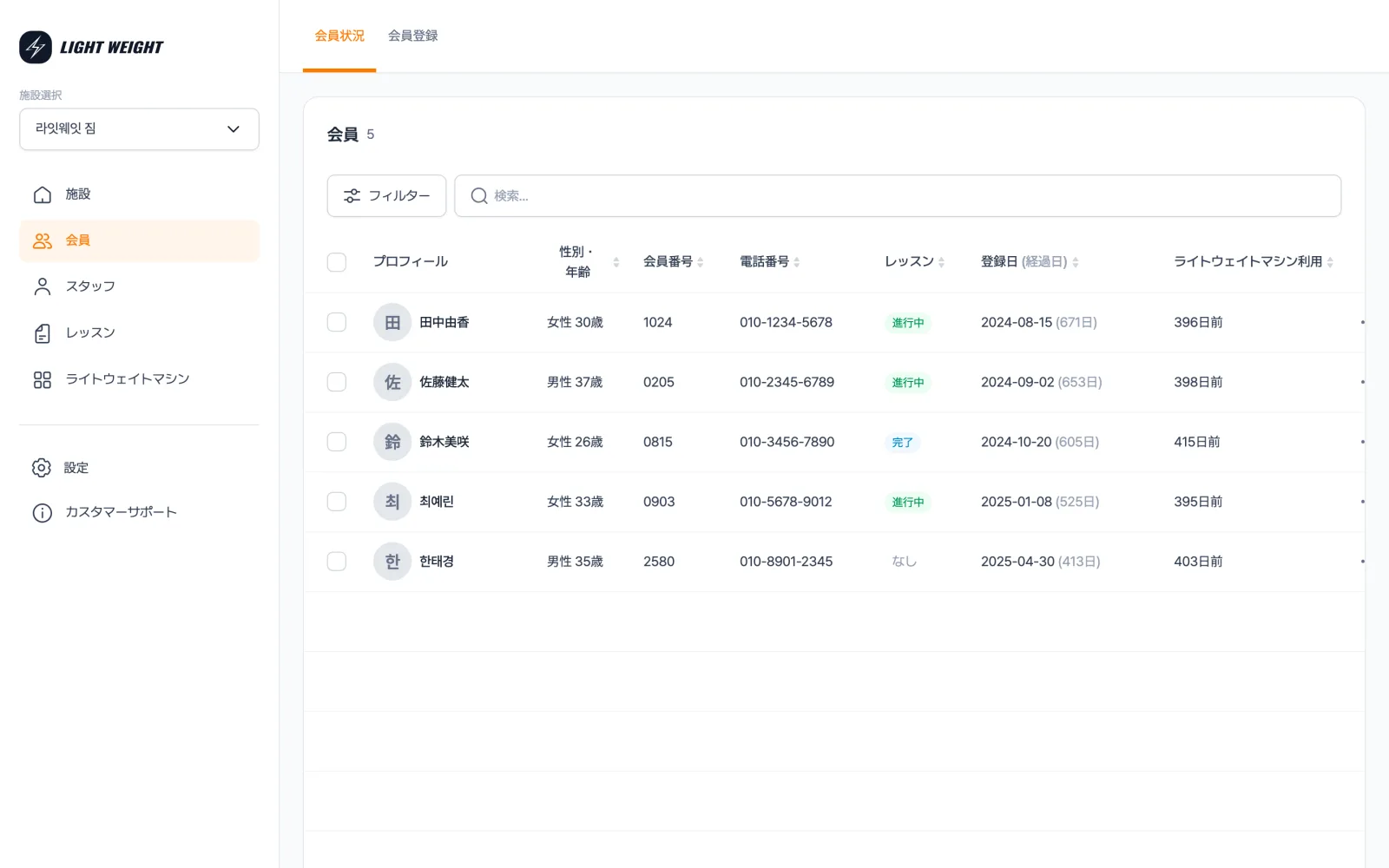Switch to the 会員状況 tab
The width and height of the screenshot is (1389, 868).
click(x=339, y=36)
